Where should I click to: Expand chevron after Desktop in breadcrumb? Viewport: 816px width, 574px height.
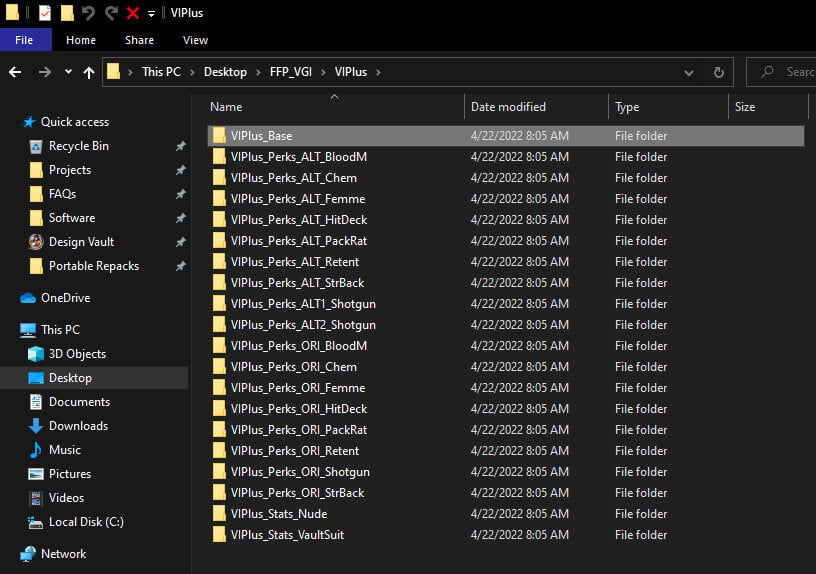(x=258, y=72)
